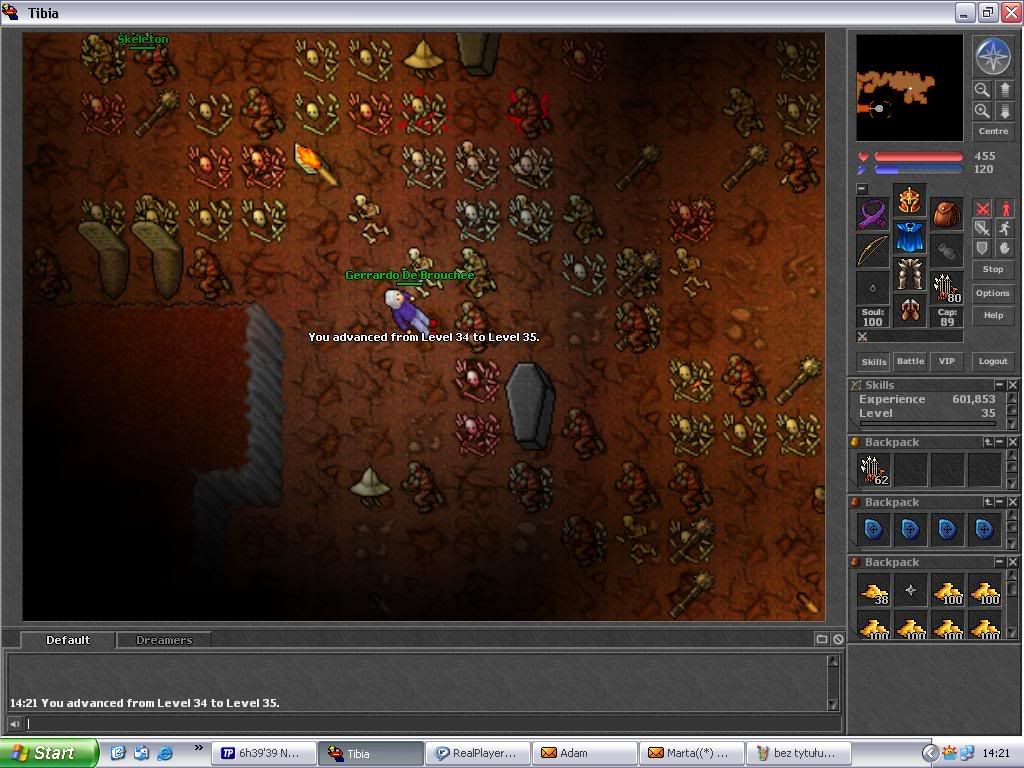Select the boots equipment slot
Viewport: 1024px width, 768px height.
[909, 310]
